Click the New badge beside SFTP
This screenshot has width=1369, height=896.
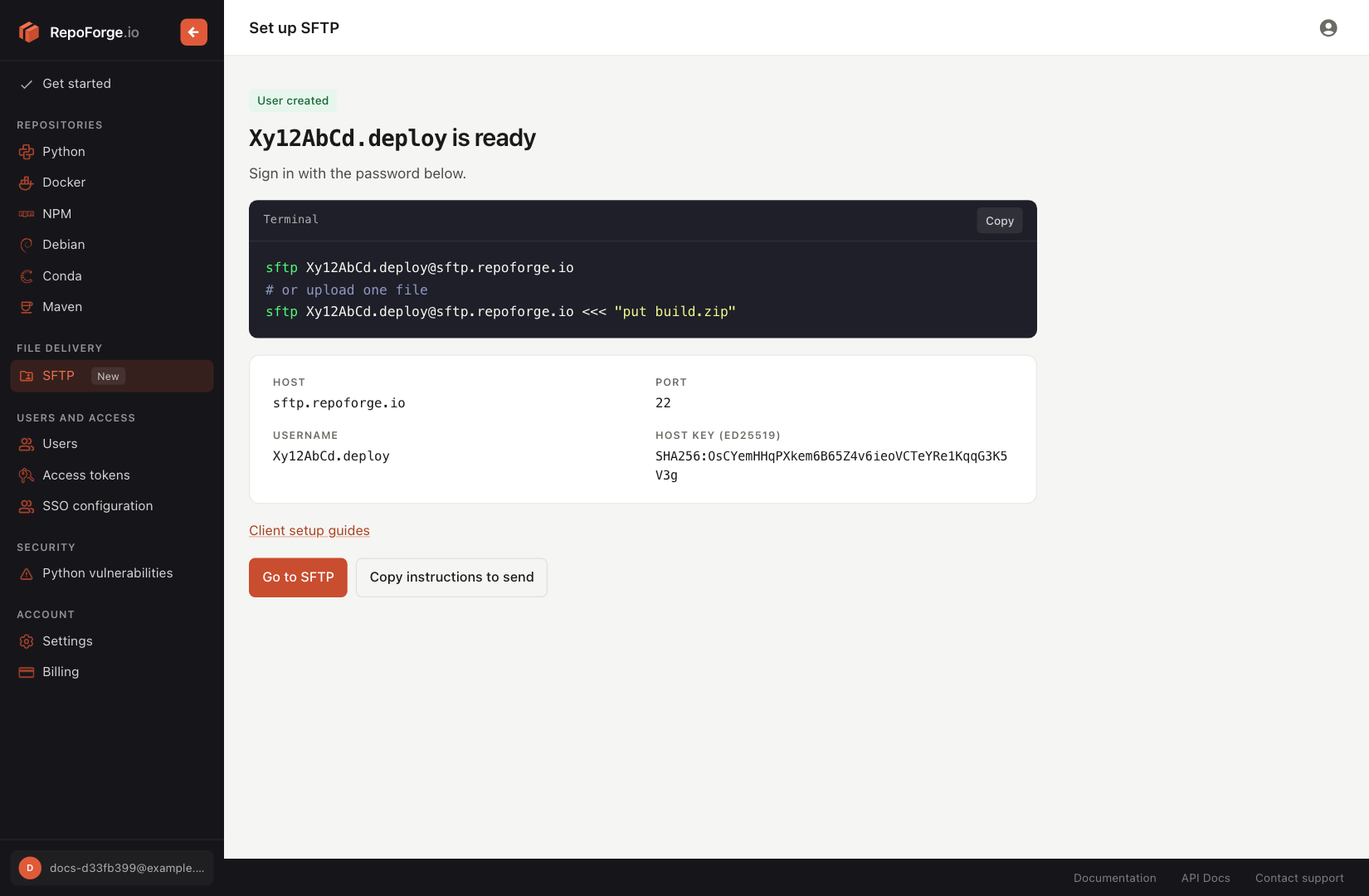point(108,376)
